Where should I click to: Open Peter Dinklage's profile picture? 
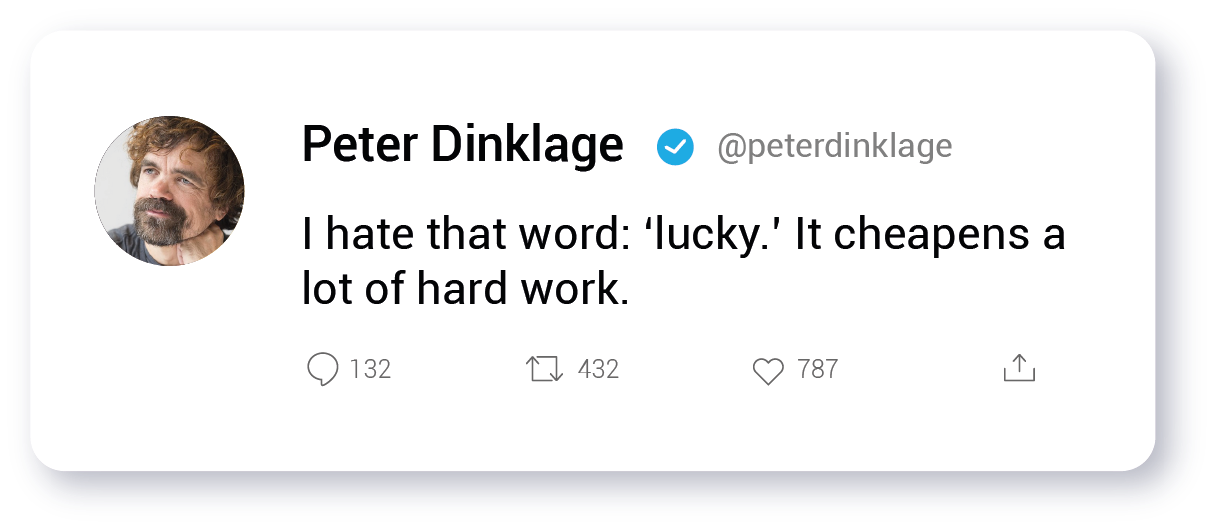[169, 191]
